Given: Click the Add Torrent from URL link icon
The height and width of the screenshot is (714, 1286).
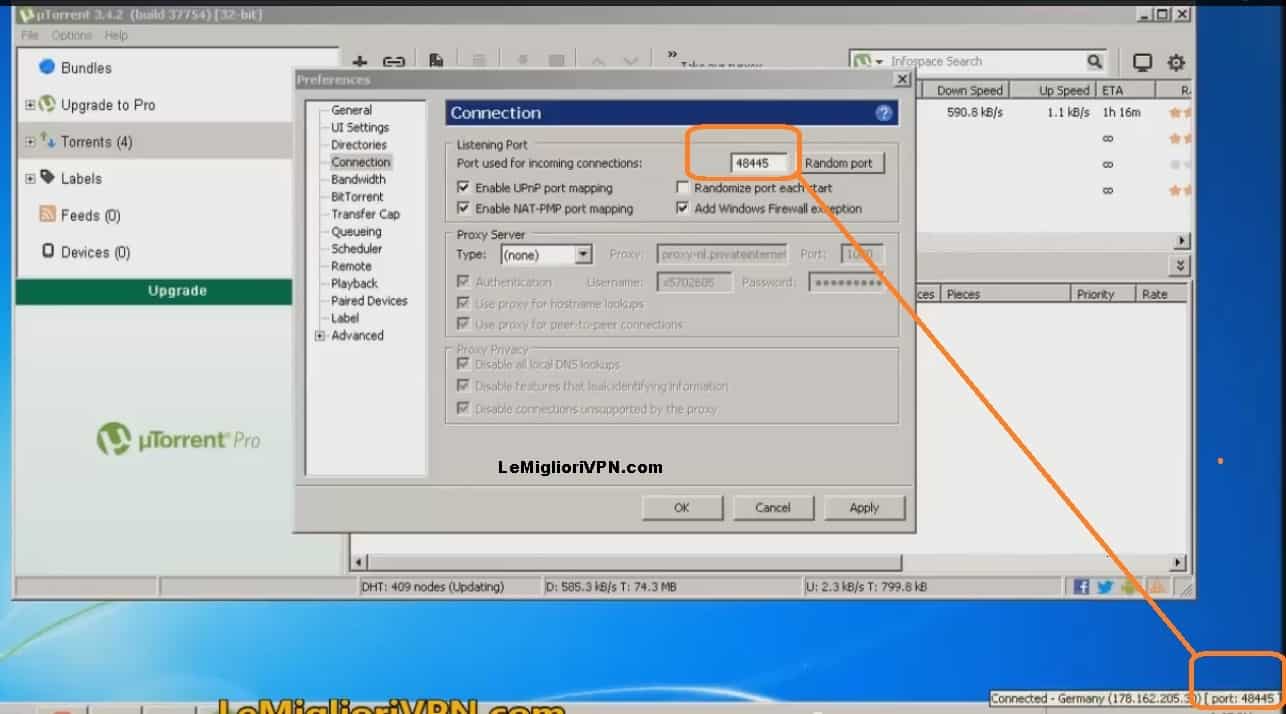Looking at the screenshot, I should [394, 63].
